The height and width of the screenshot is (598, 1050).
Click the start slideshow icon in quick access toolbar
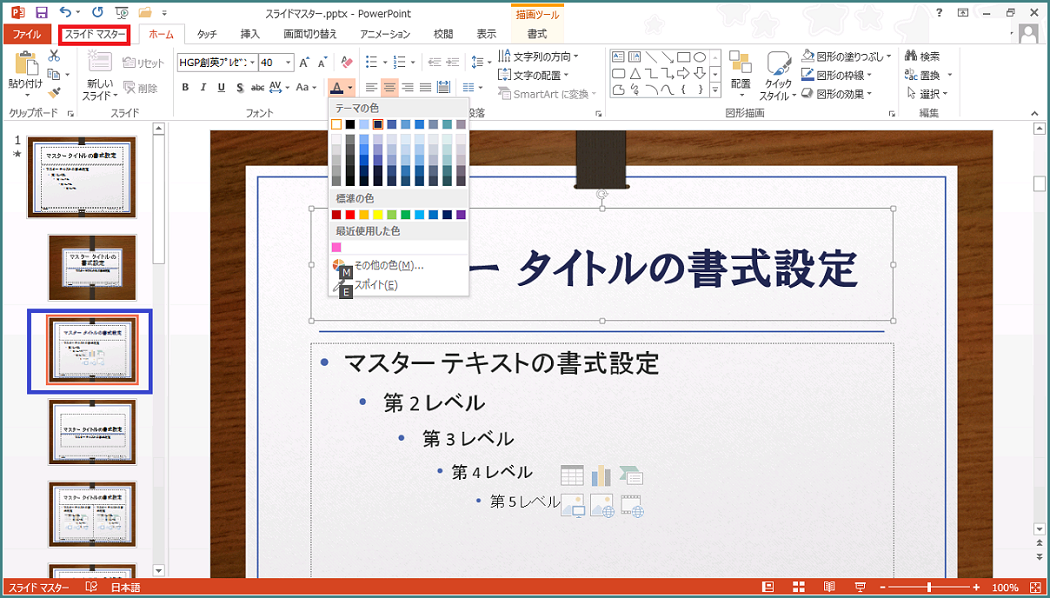coord(121,13)
